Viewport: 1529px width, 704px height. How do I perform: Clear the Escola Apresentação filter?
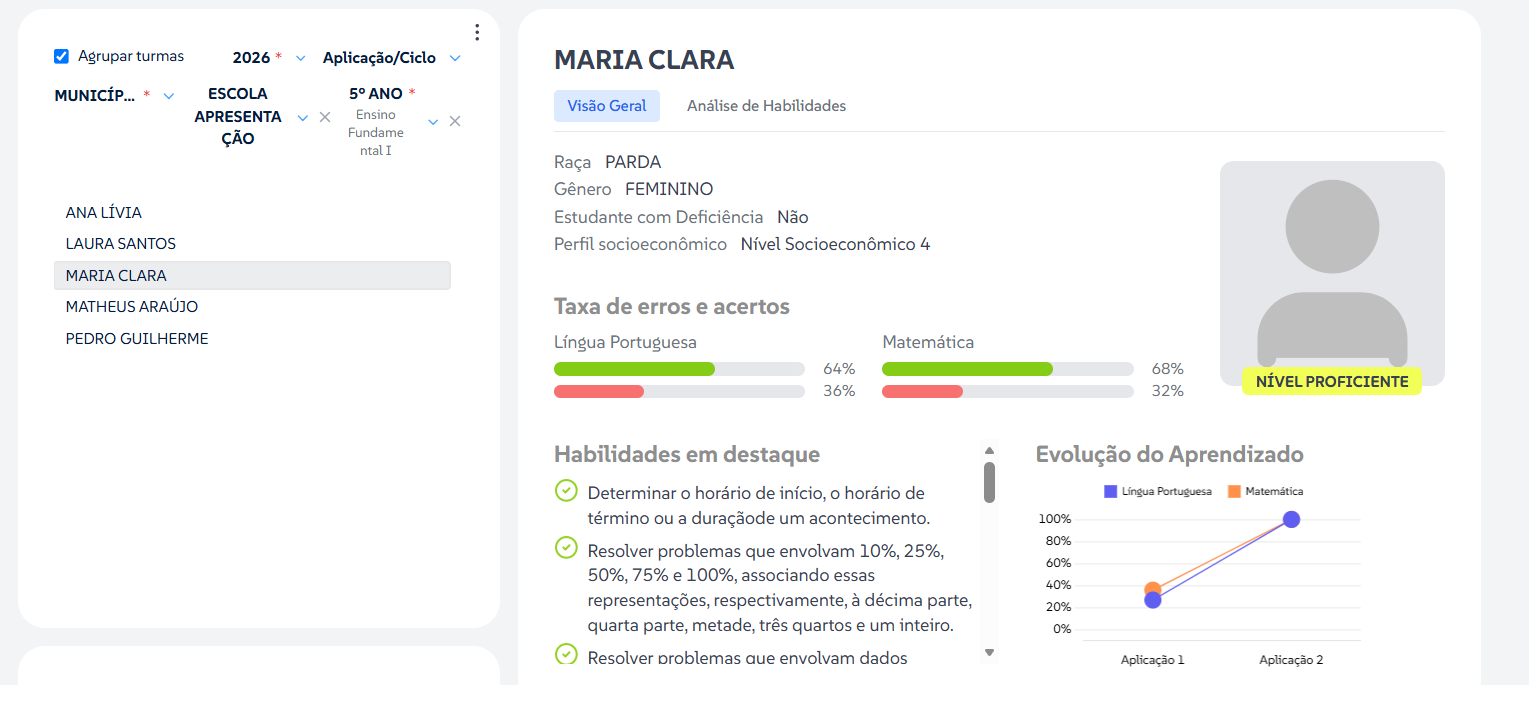point(325,117)
